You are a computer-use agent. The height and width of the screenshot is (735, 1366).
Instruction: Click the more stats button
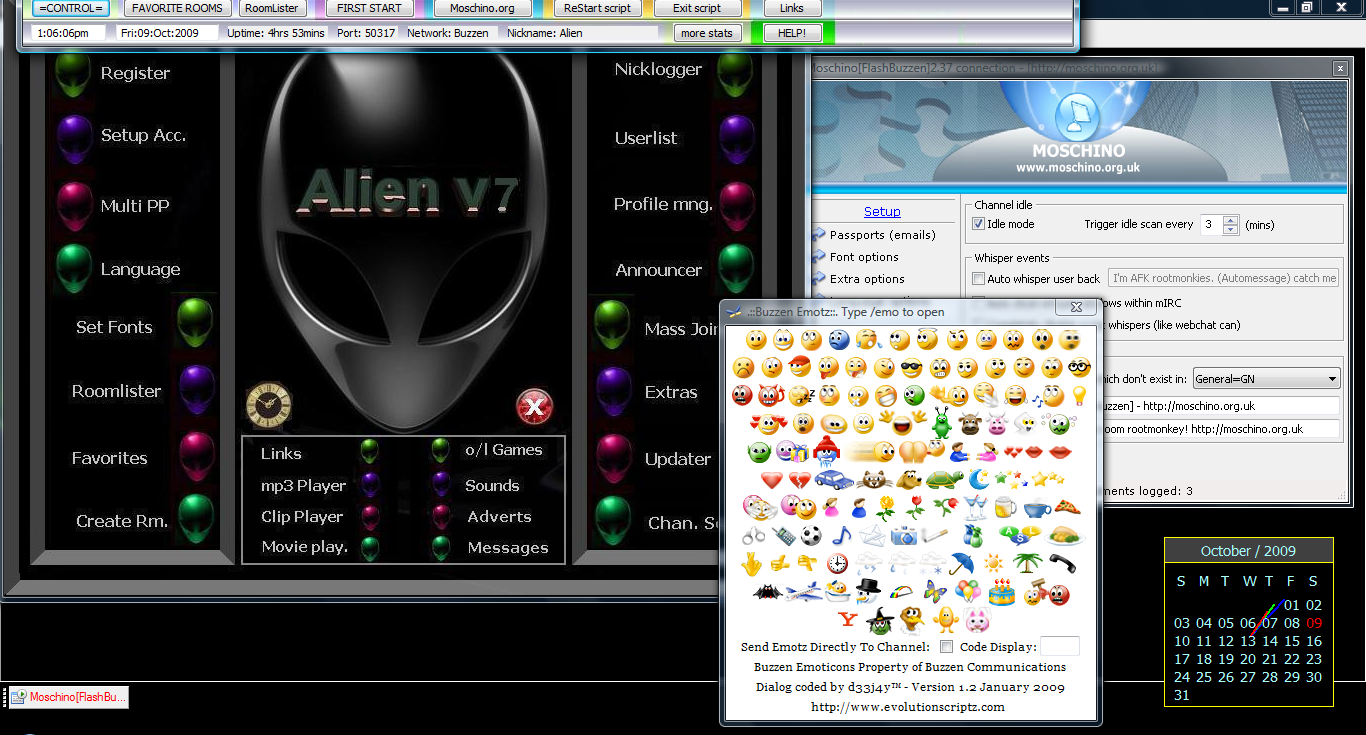(x=707, y=33)
